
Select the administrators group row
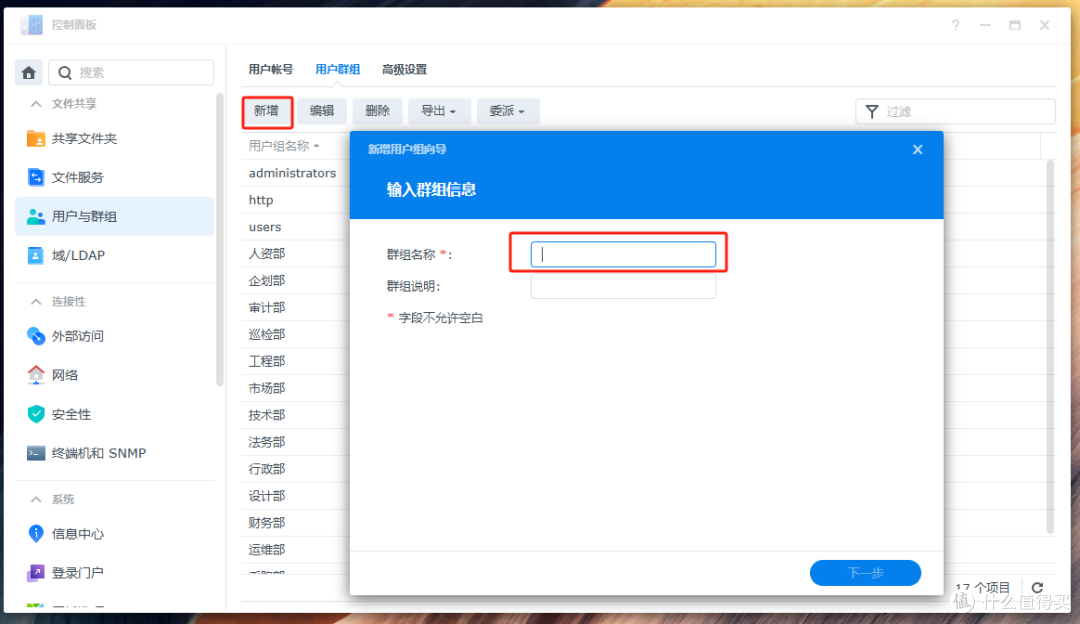click(297, 173)
